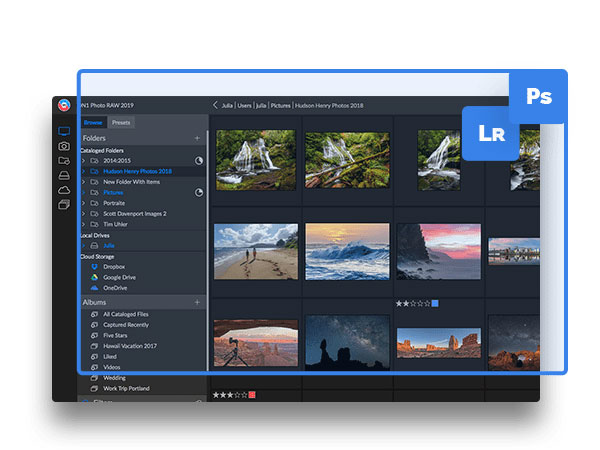Screen dimensions: 600x450
Task: Click the Photoshop Ps badge
Action: (x=539, y=97)
